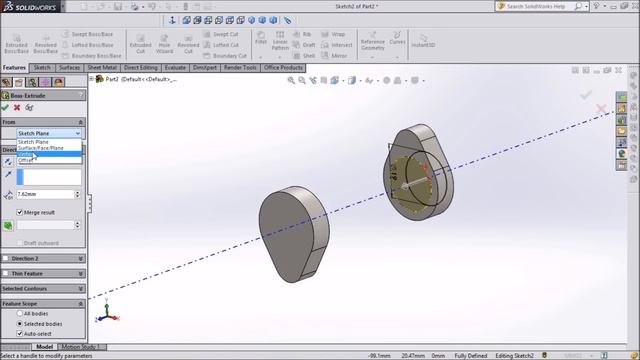
Task: Toggle the Instant3D tool
Action: click(x=423, y=41)
